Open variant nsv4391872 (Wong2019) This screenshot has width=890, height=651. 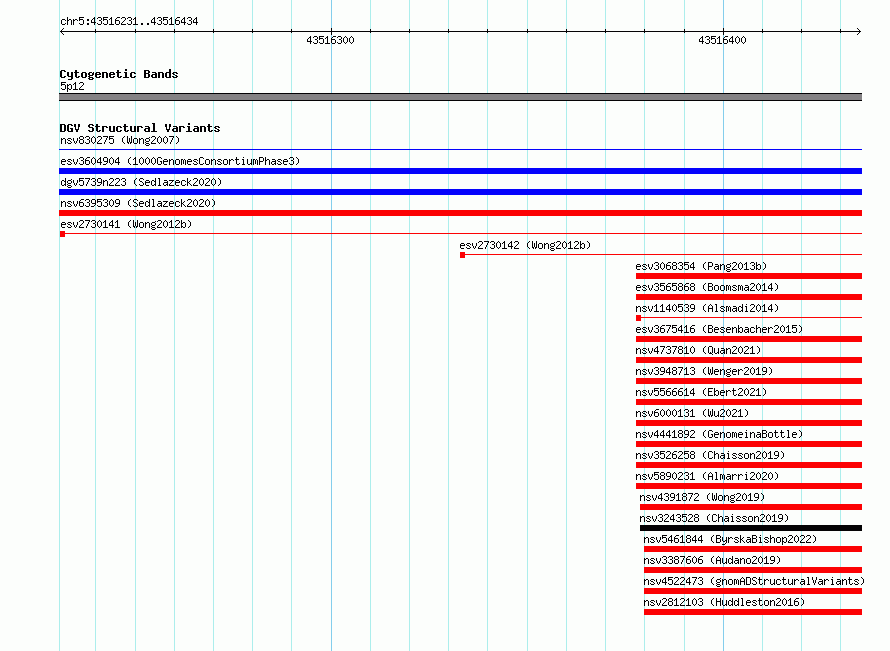702,497
